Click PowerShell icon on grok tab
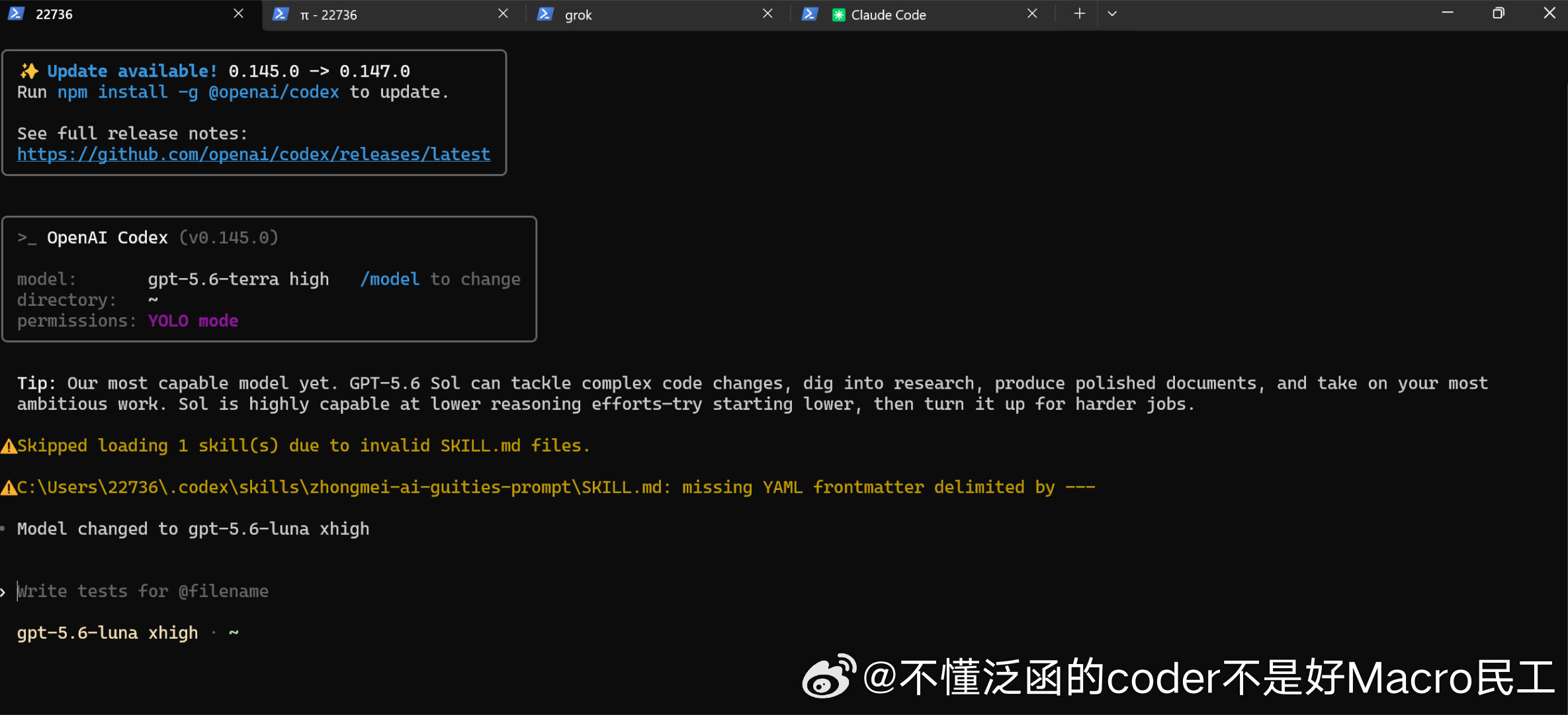 (544, 14)
